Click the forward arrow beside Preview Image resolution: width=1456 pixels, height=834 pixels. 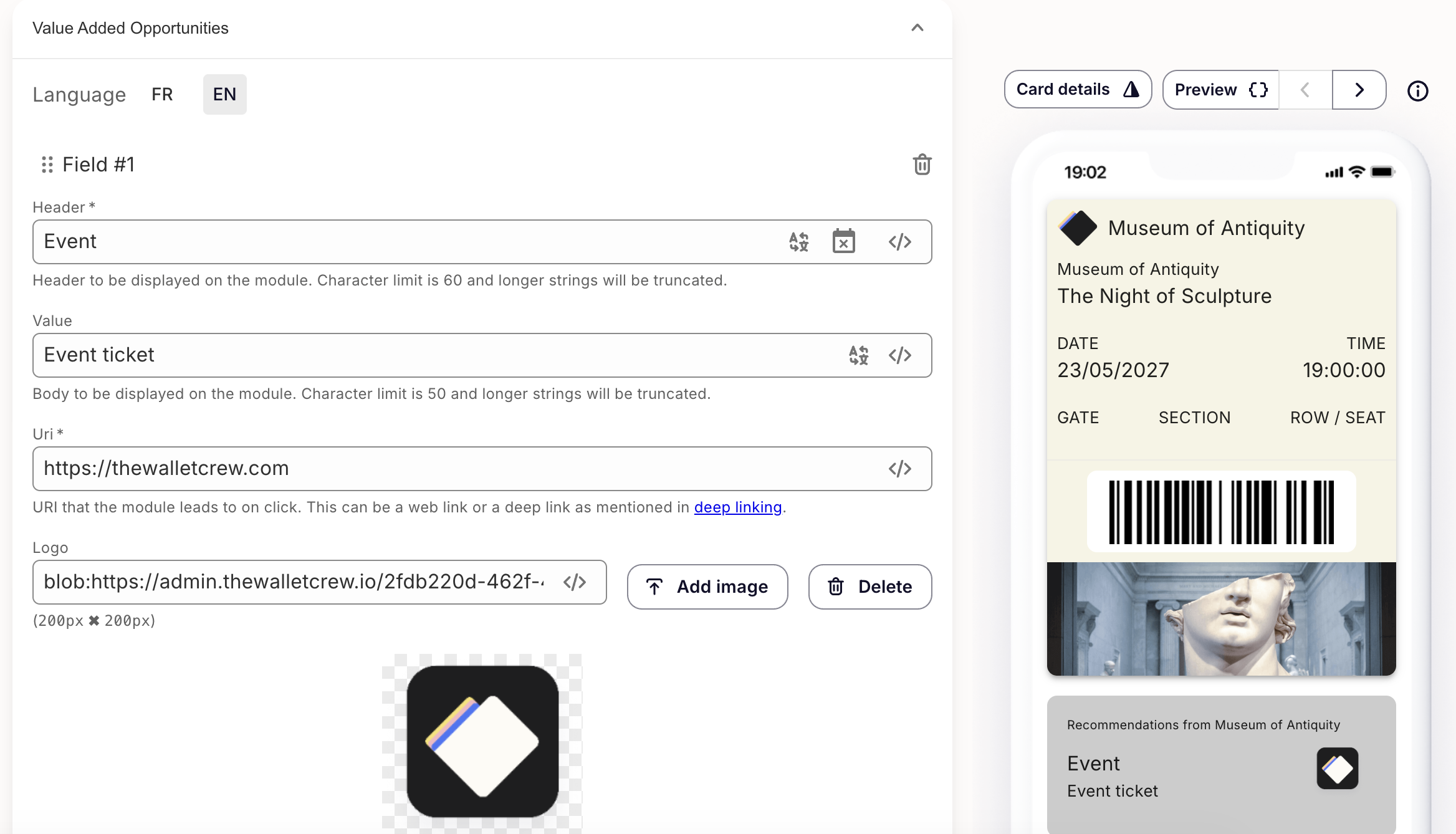(1359, 90)
